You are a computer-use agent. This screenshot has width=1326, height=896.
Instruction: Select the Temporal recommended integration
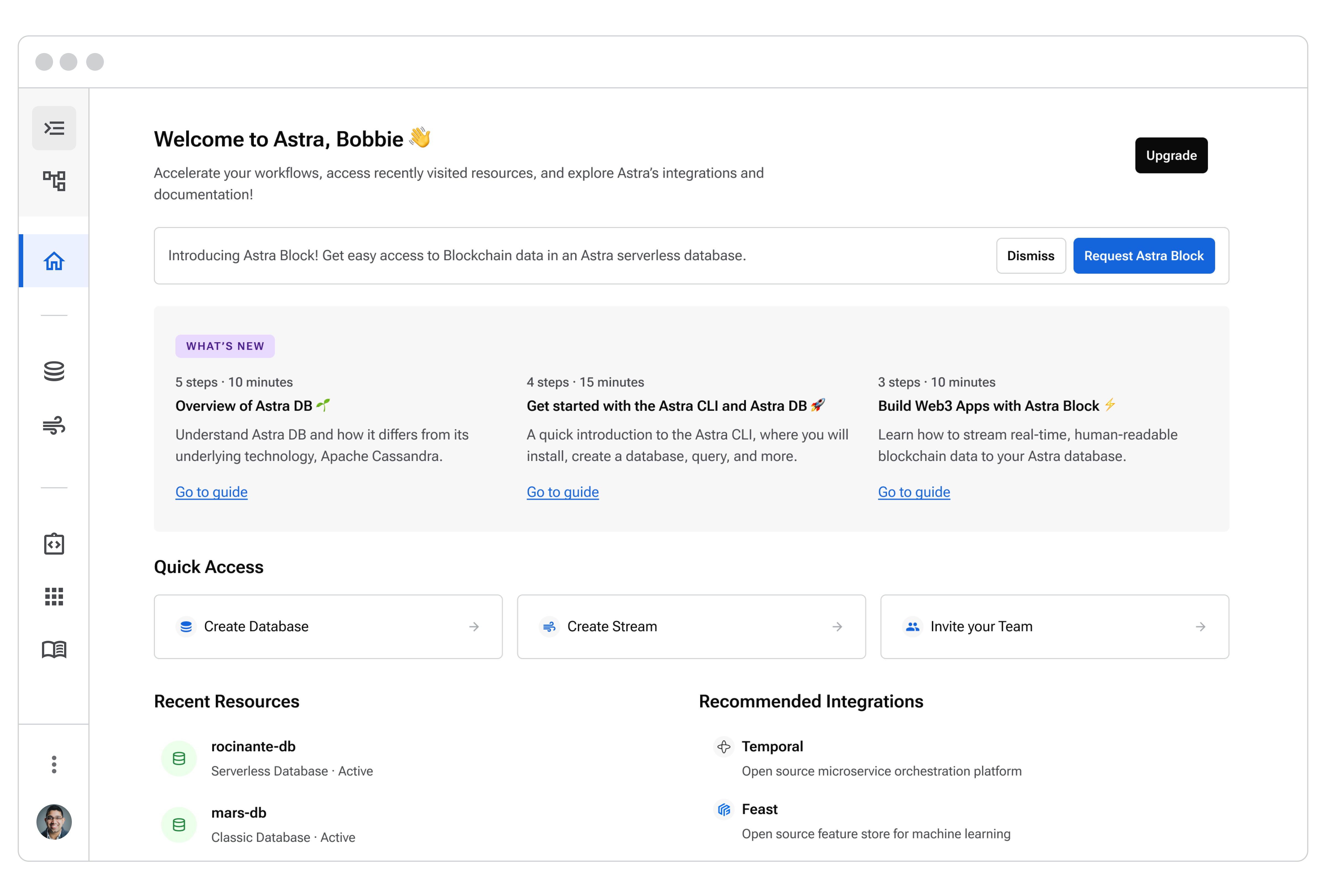(x=772, y=747)
